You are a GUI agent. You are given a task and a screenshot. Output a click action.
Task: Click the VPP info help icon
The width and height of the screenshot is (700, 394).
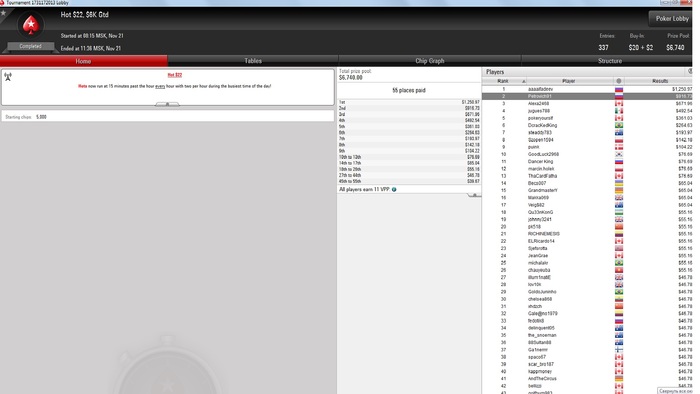[x=394, y=190]
